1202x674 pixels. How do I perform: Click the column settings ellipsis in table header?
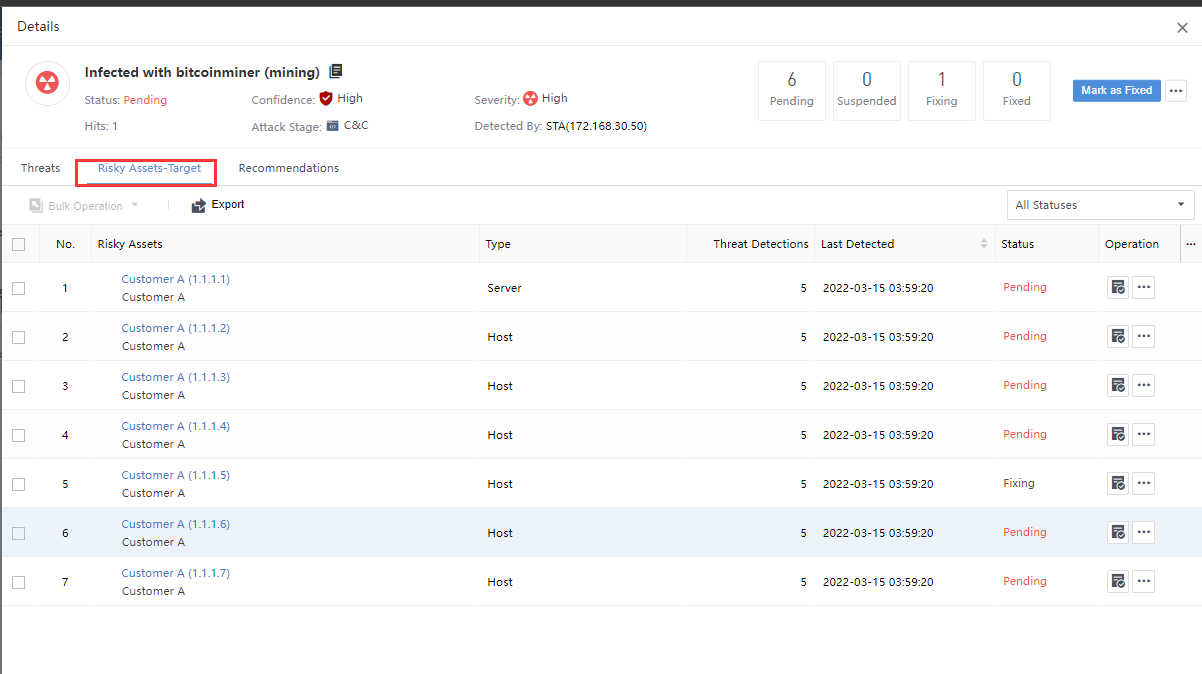coord(1190,244)
